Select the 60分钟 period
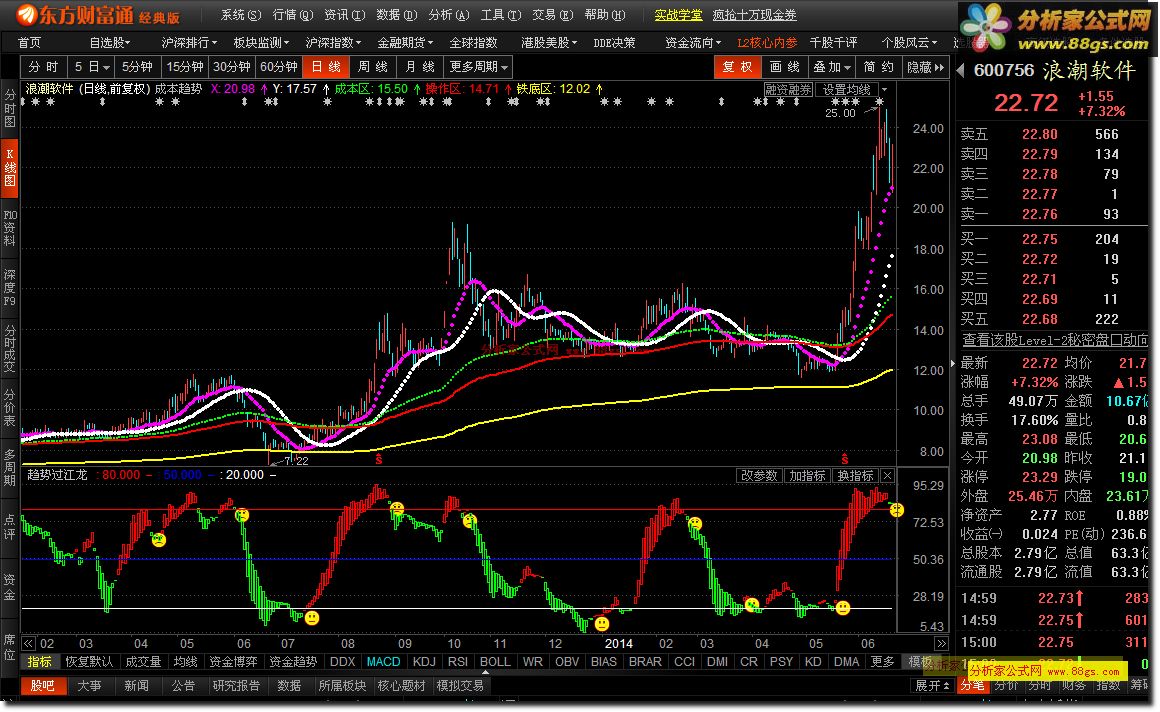 tap(279, 67)
